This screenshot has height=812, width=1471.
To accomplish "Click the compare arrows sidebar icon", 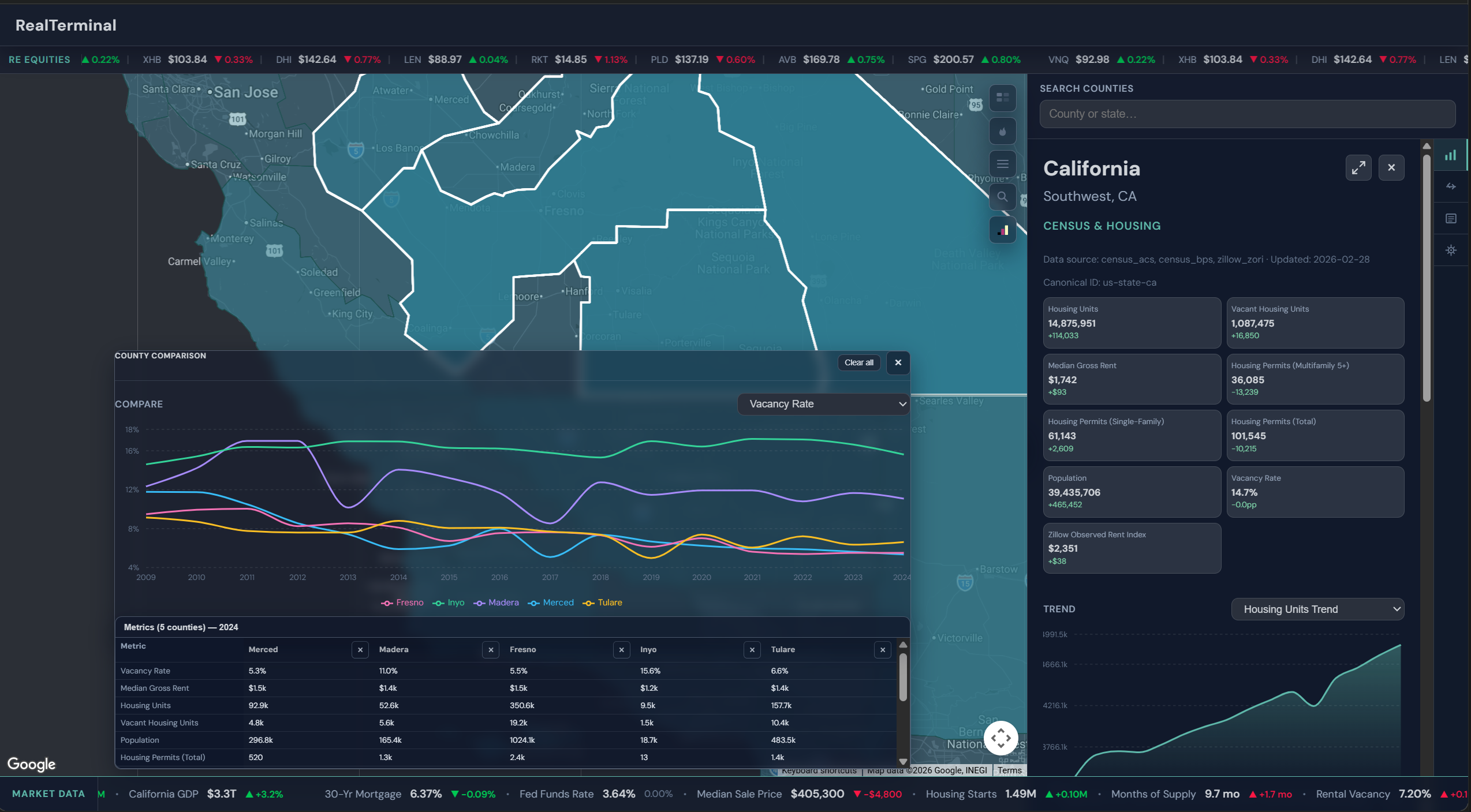I will click(1451, 186).
